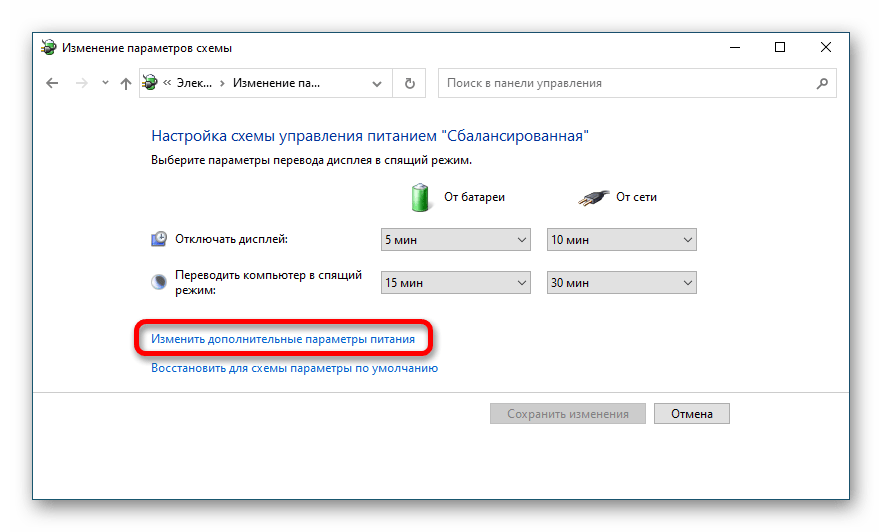Open 'Изменить дополнительные параметры питания' link
882x532 pixels.
point(283,339)
